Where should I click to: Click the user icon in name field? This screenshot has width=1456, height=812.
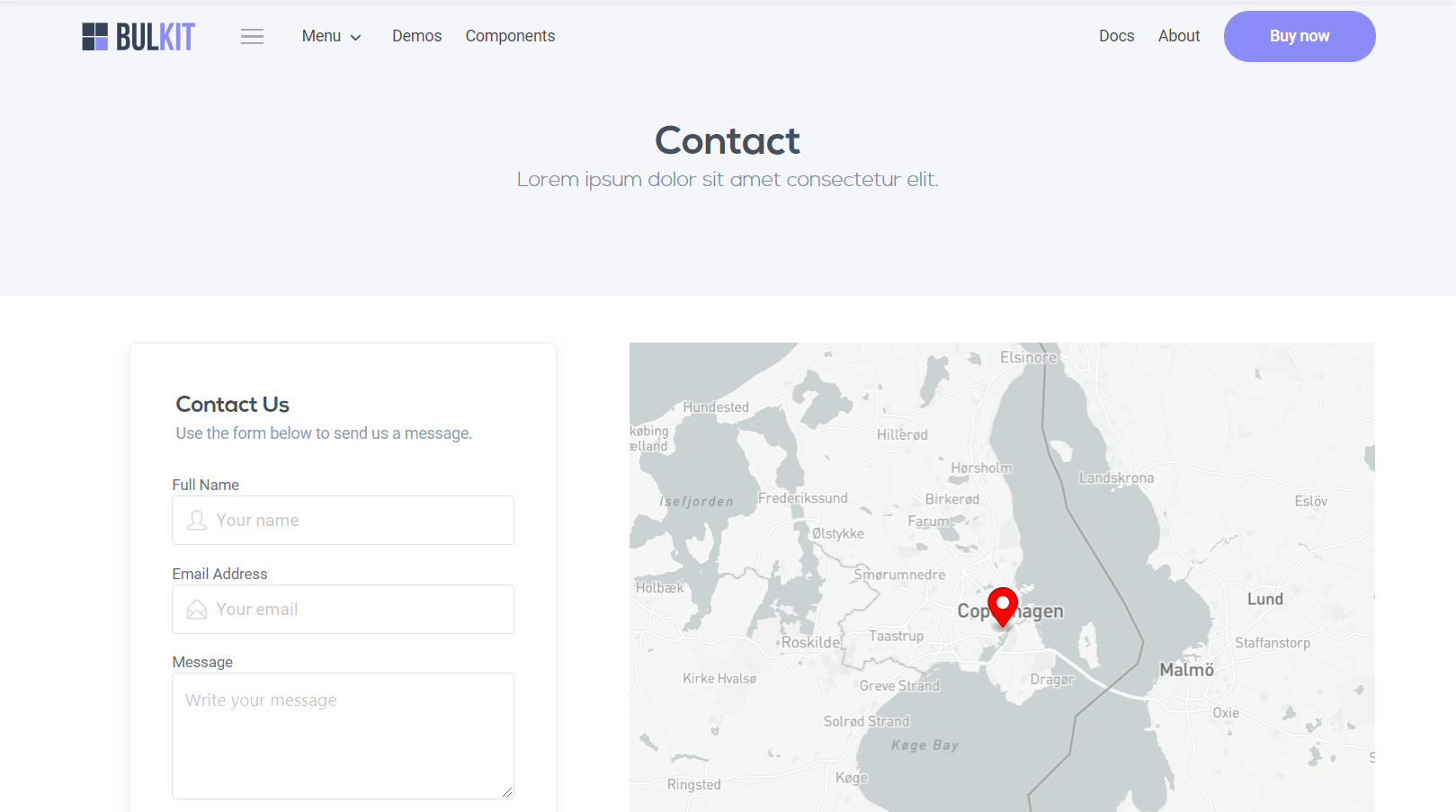click(196, 521)
